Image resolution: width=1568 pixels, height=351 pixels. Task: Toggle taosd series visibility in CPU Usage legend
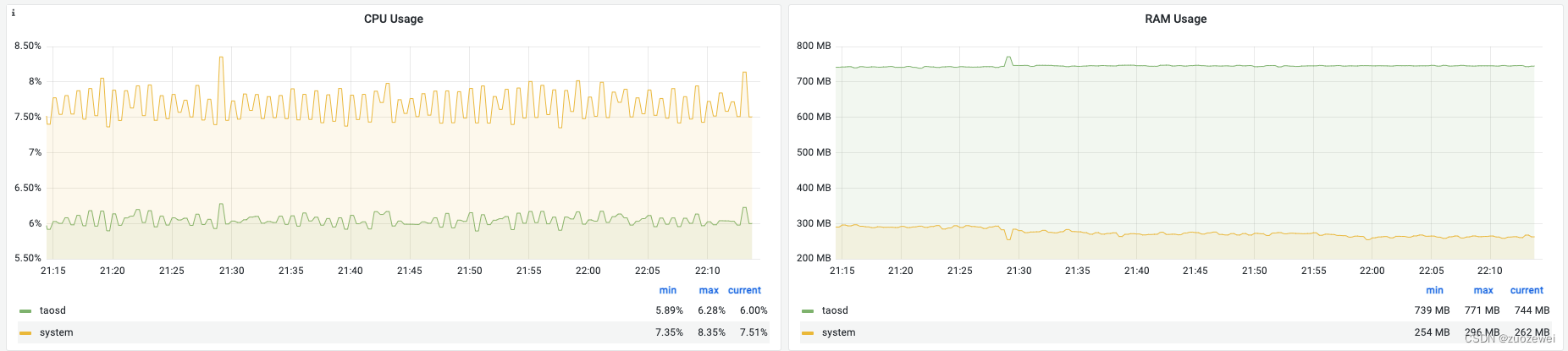click(52, 311)
